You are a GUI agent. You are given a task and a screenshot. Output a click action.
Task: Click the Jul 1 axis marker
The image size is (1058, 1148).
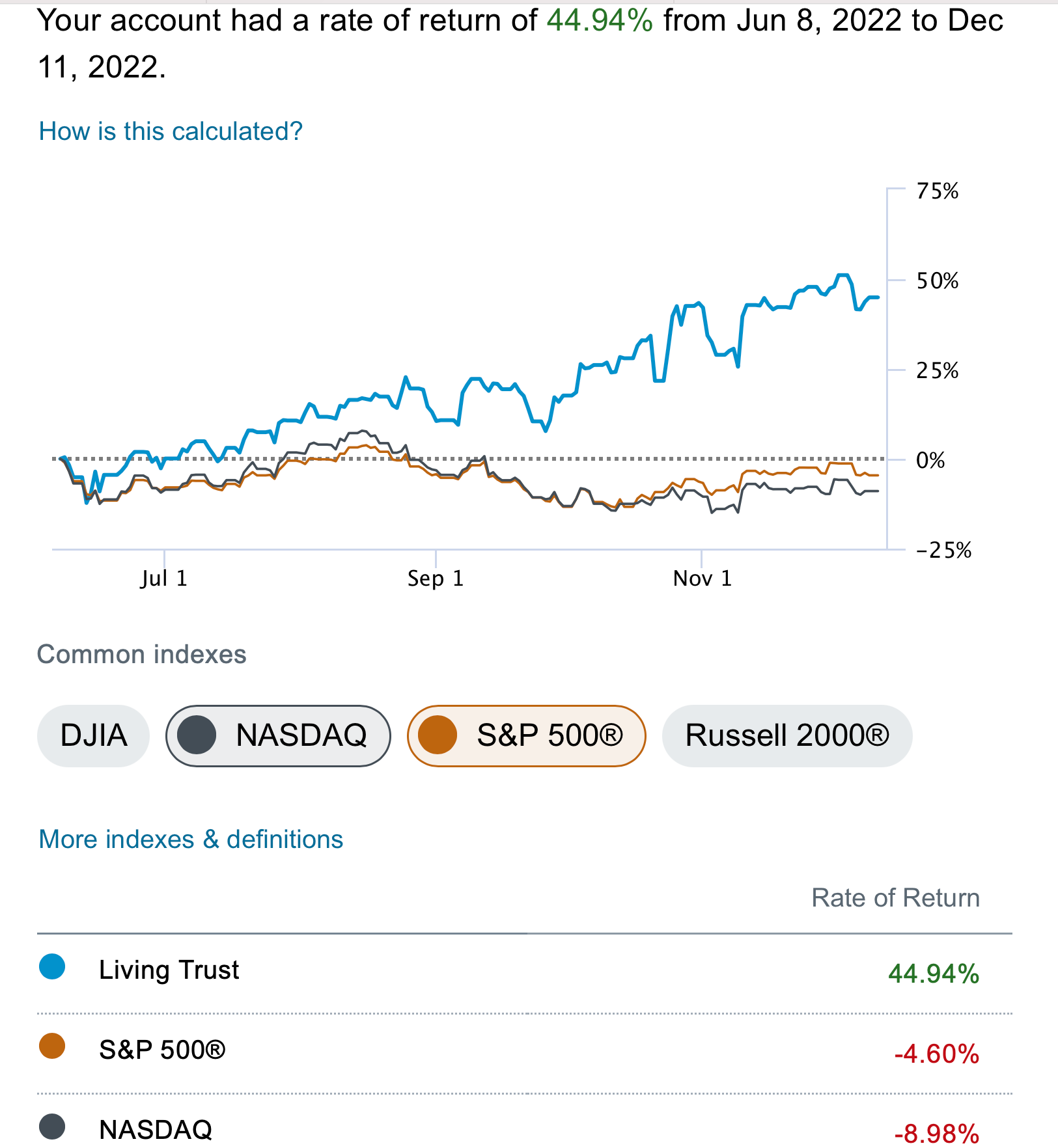164,578
